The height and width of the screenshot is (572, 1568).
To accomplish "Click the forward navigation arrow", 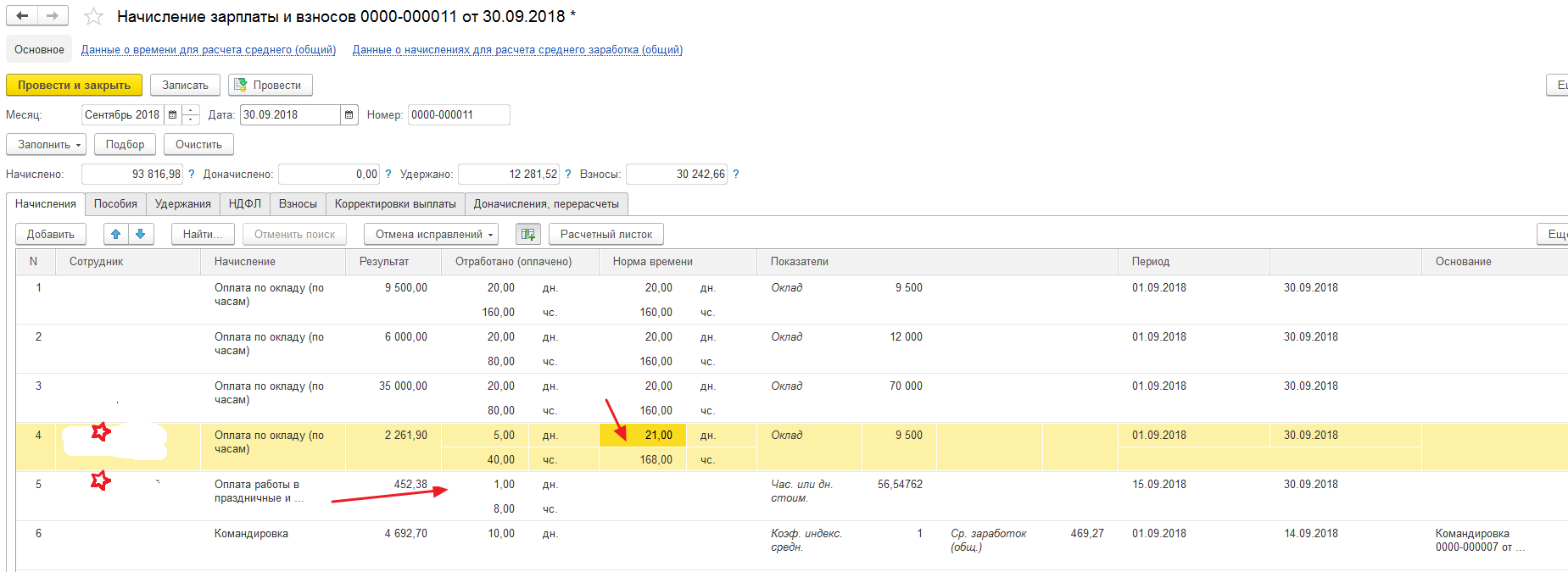I will pos(53,16).
